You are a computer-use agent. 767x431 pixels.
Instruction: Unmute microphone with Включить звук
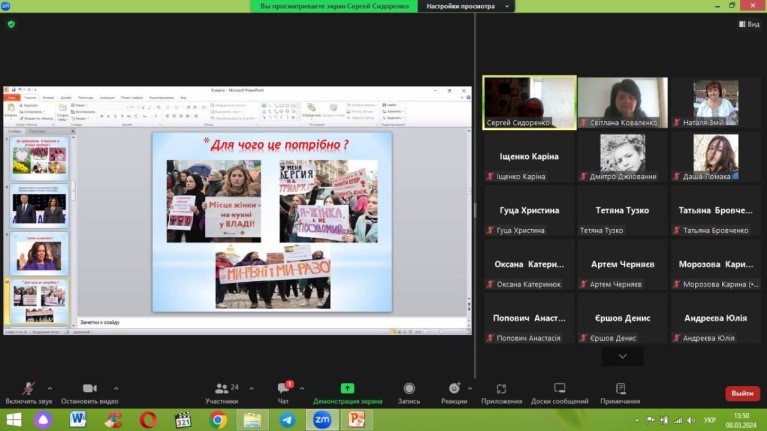pyautogui.click(x=28, y=393)
